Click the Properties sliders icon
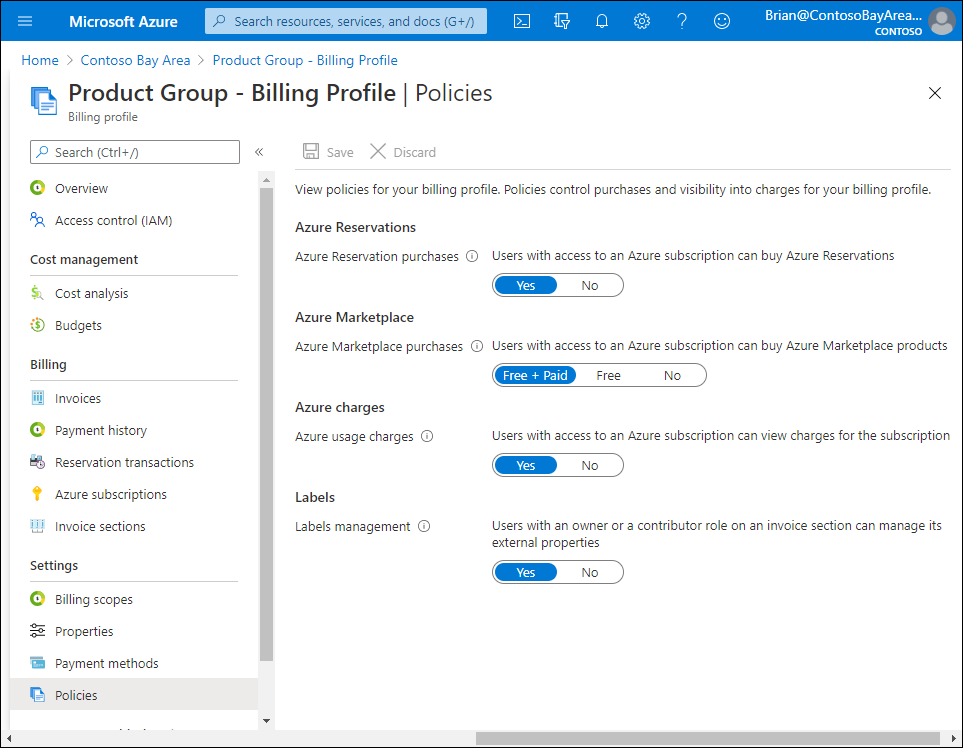The width and height of the screenshot is (963, 748). (x=37, y=631)
